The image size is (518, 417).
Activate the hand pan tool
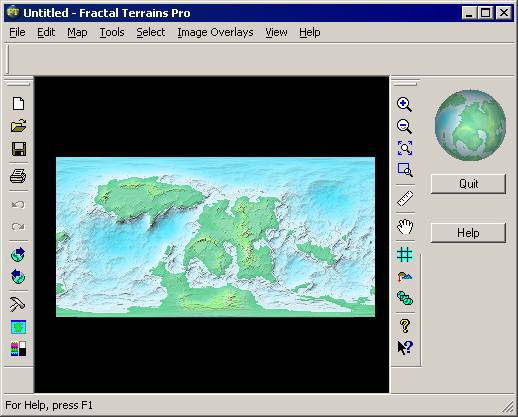405,227
